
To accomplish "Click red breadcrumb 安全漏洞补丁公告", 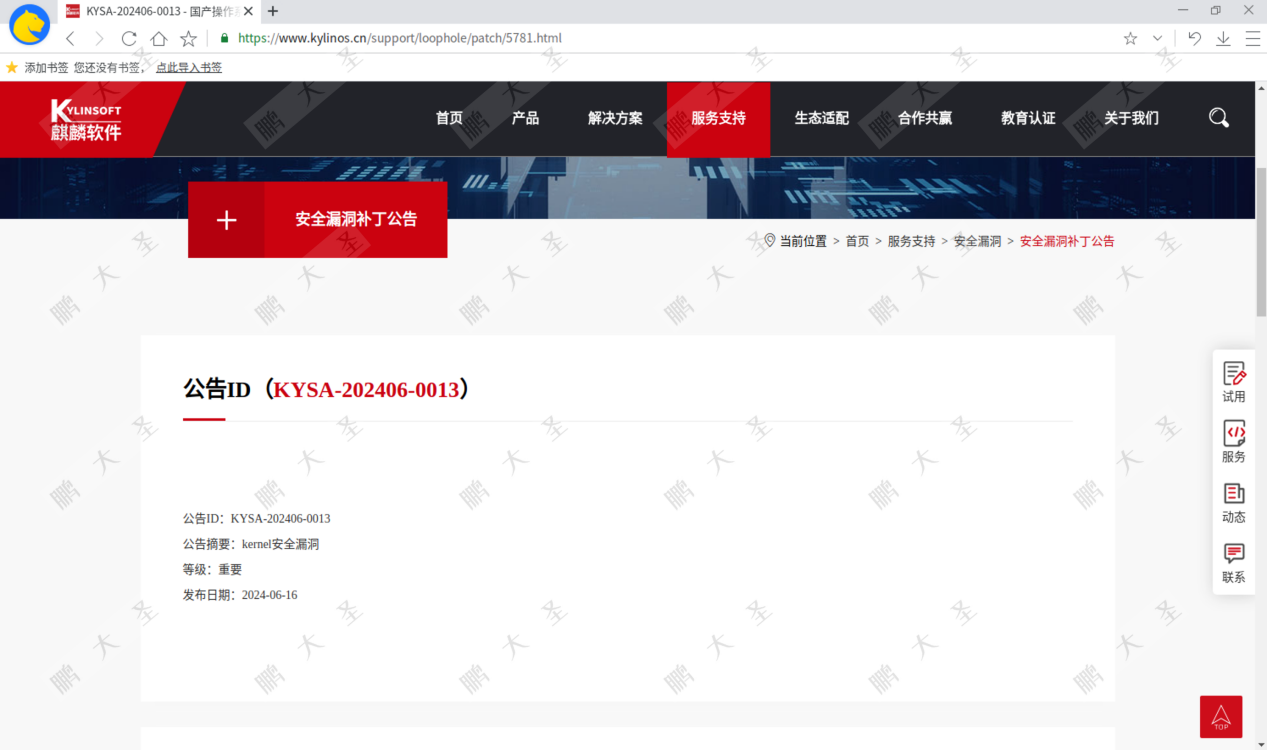I will coord(1067,241).
